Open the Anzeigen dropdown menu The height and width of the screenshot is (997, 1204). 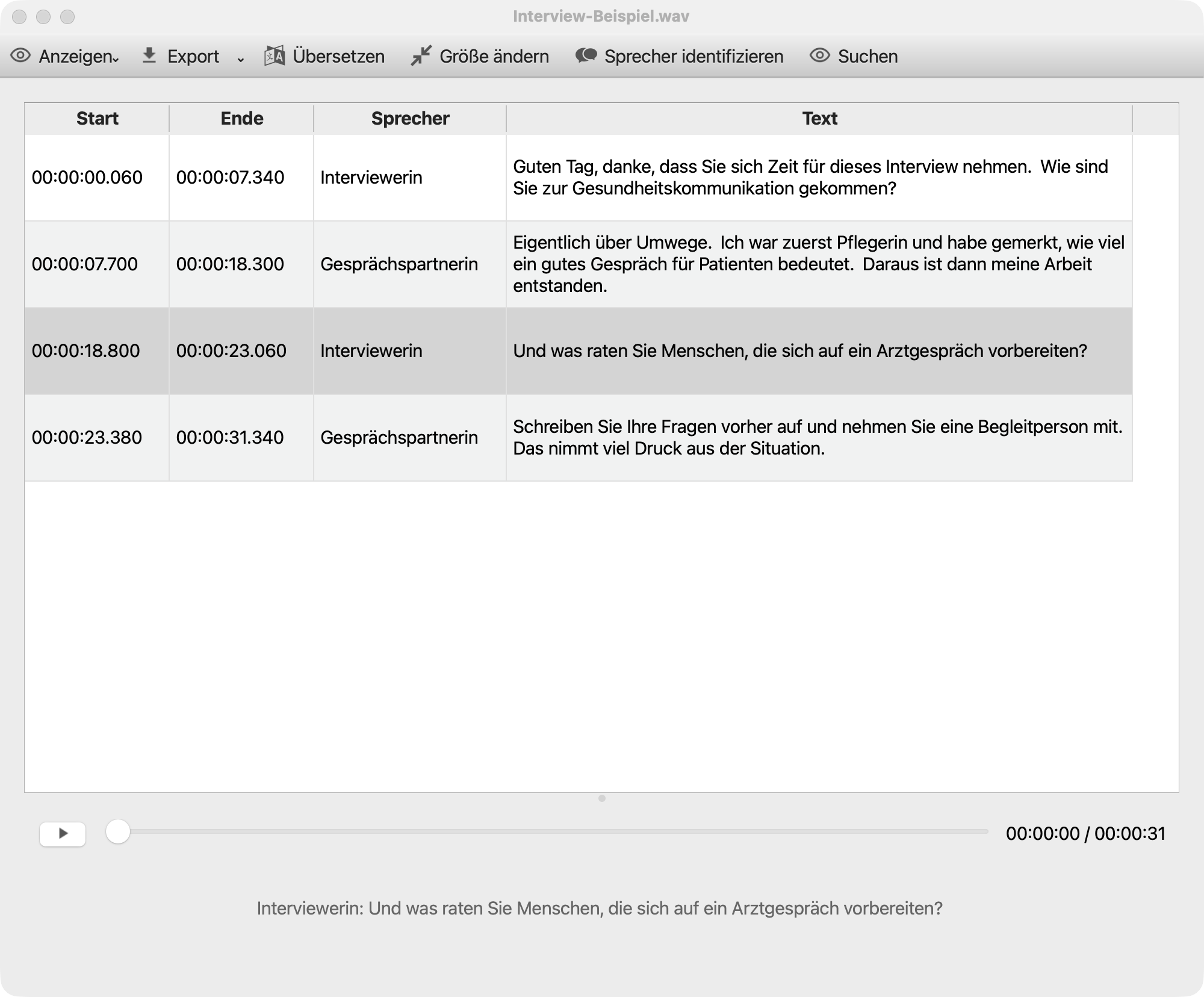click(x=65, y=56)
